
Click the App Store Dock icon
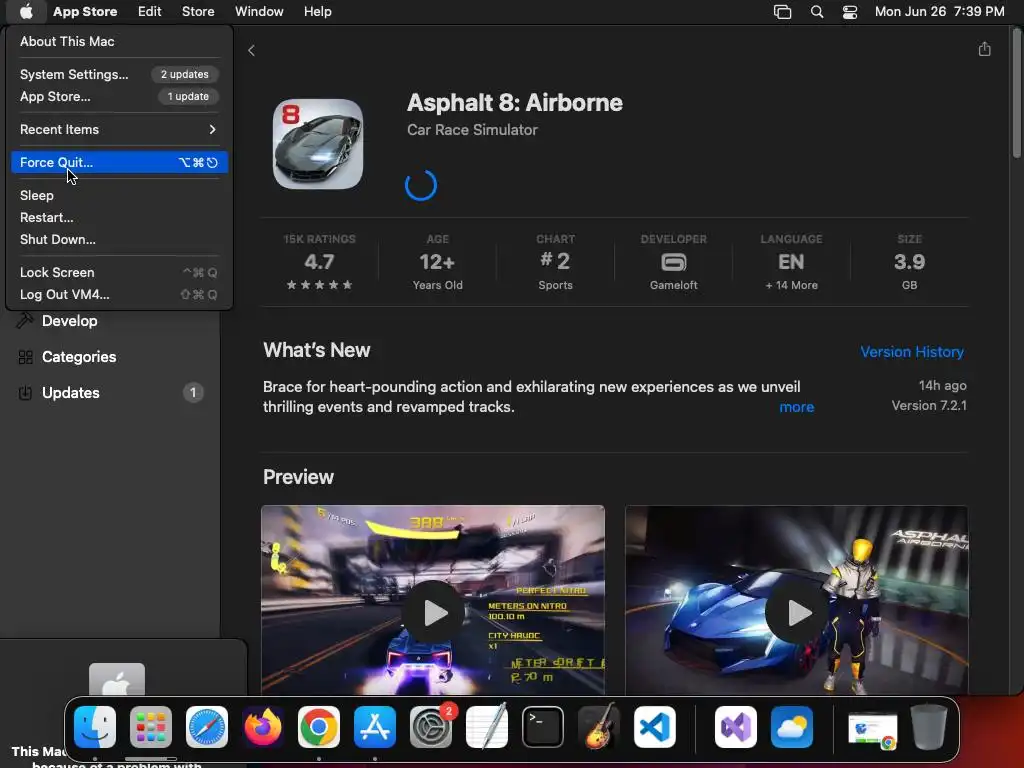pos(375,727)
